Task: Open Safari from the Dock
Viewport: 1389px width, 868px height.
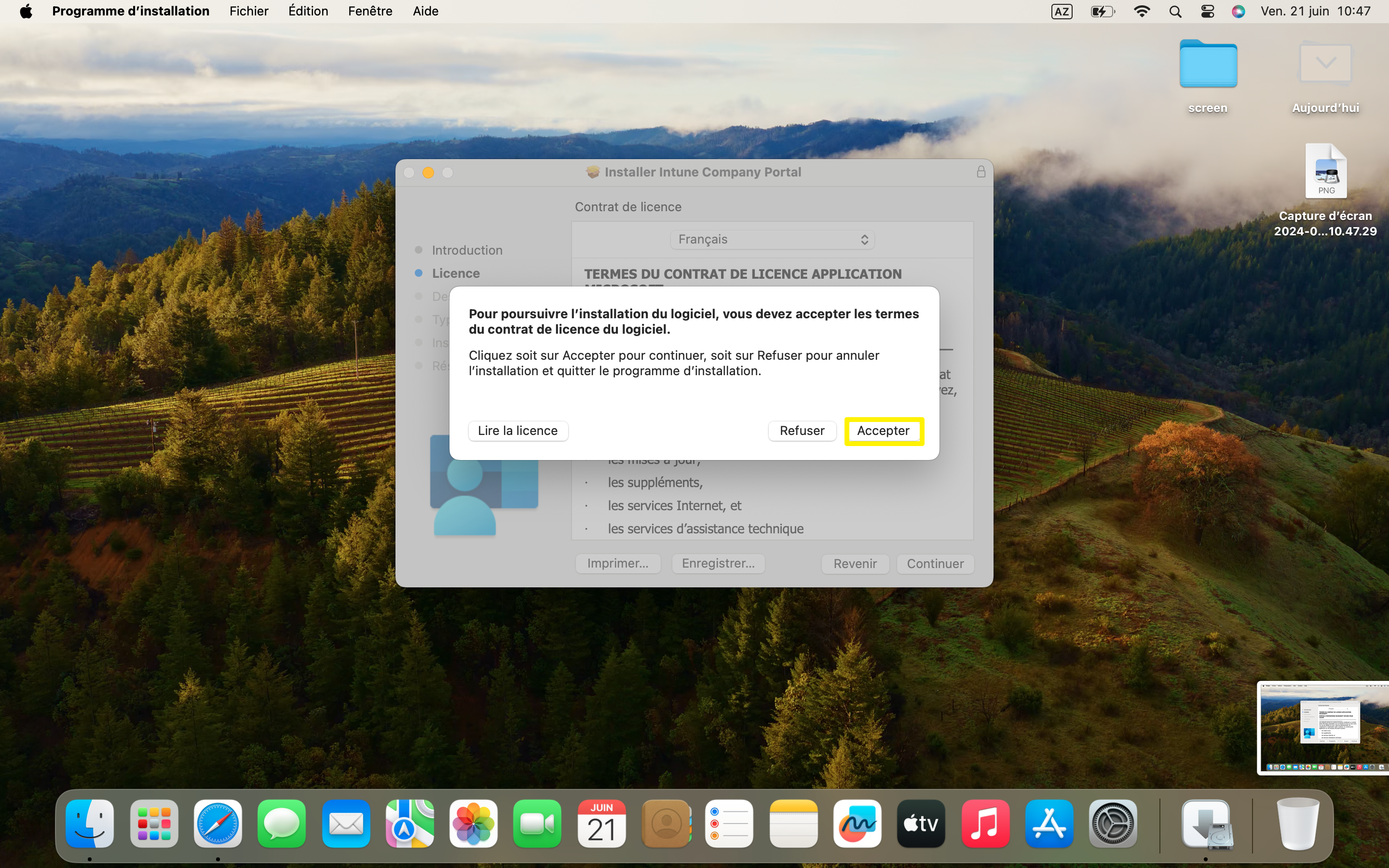Action: pos(218,824)
